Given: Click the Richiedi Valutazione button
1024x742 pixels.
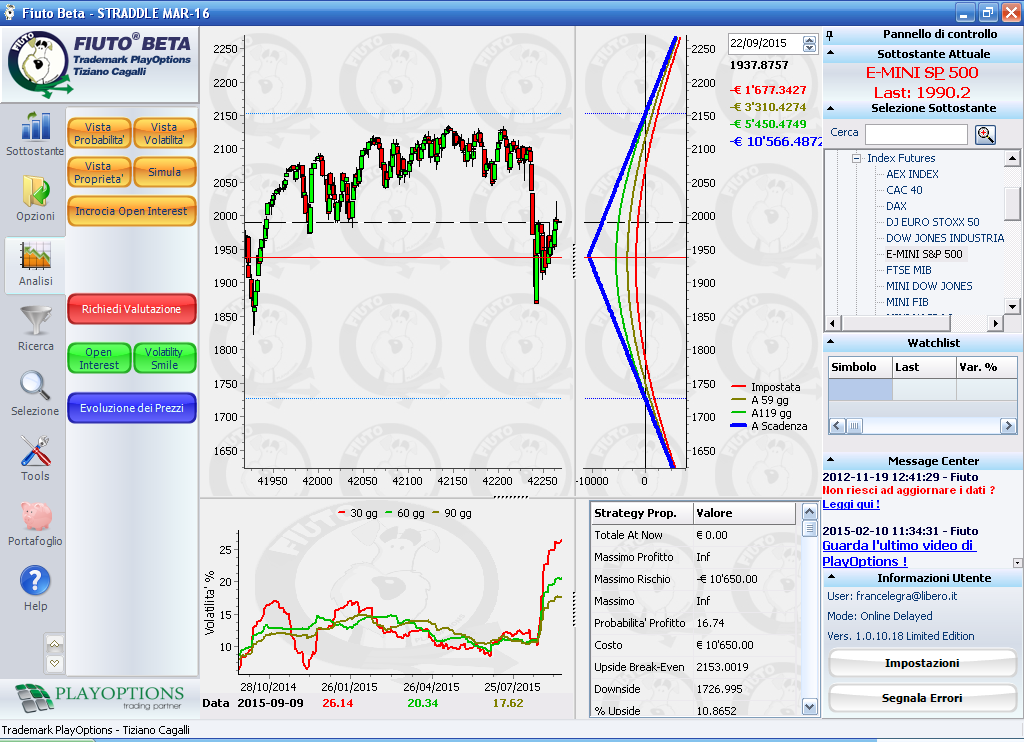Looking at the screenshot, I should [x=132, y=309].
